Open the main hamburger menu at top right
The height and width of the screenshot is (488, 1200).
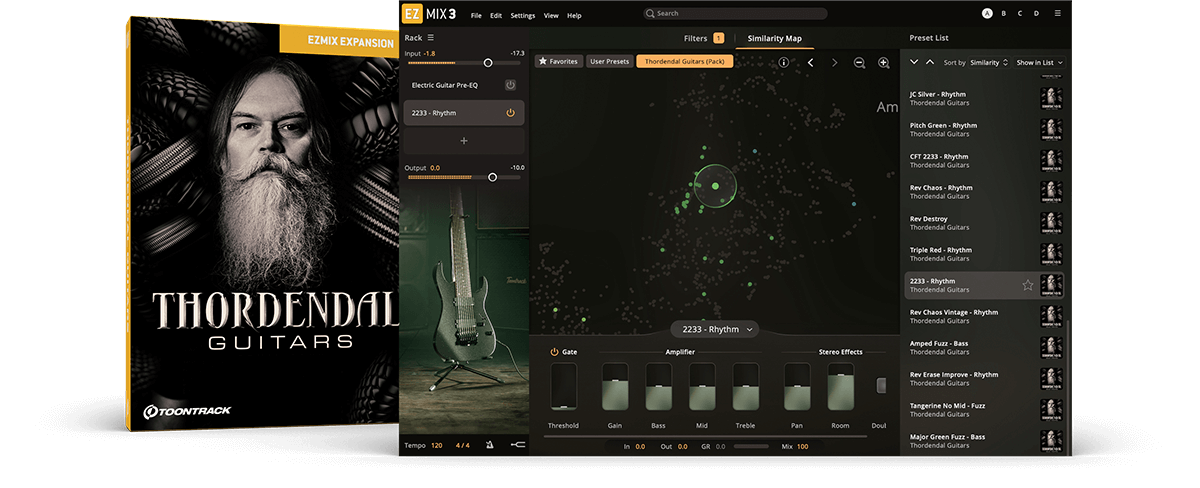click(1059, 13)
